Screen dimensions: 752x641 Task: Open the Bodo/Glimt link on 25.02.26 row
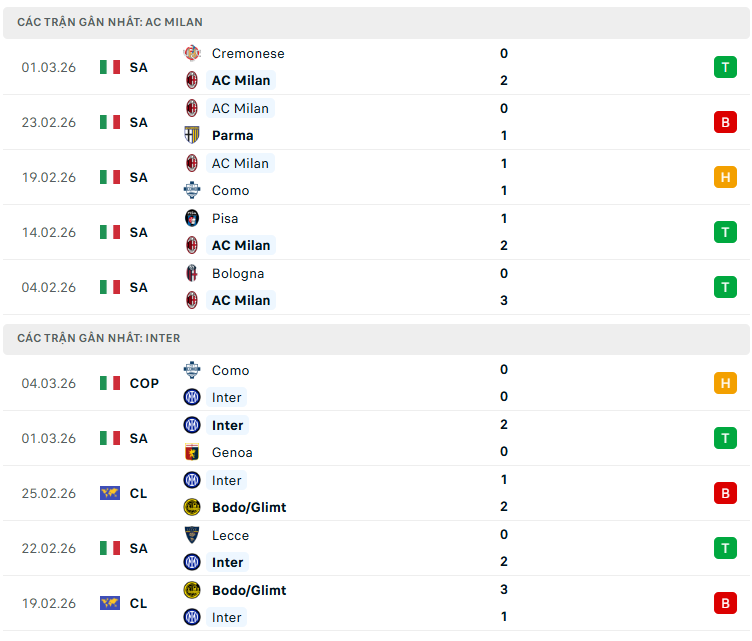pos(249,507)
